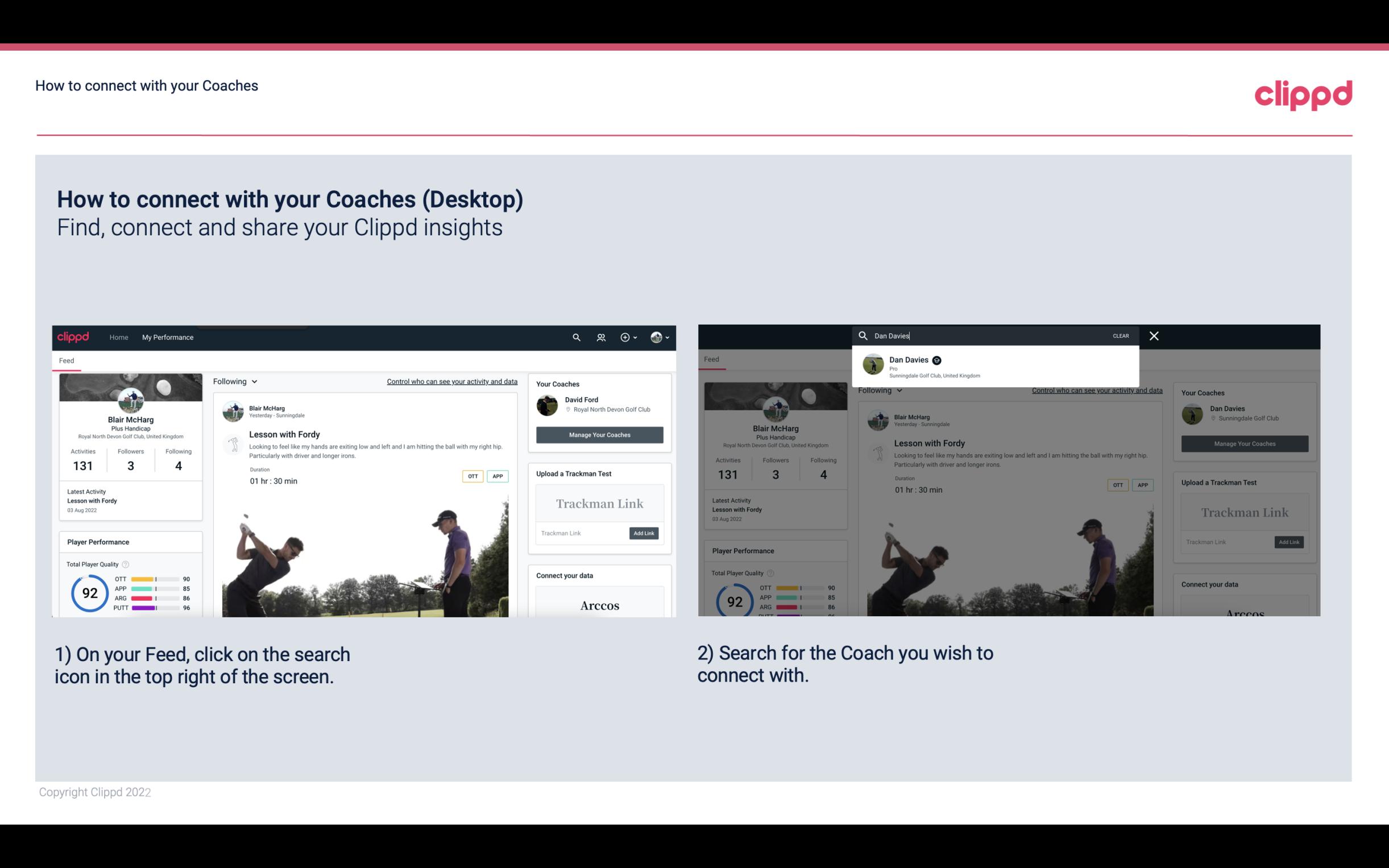Expand the Following dropdown on feed

pos(237,381)
